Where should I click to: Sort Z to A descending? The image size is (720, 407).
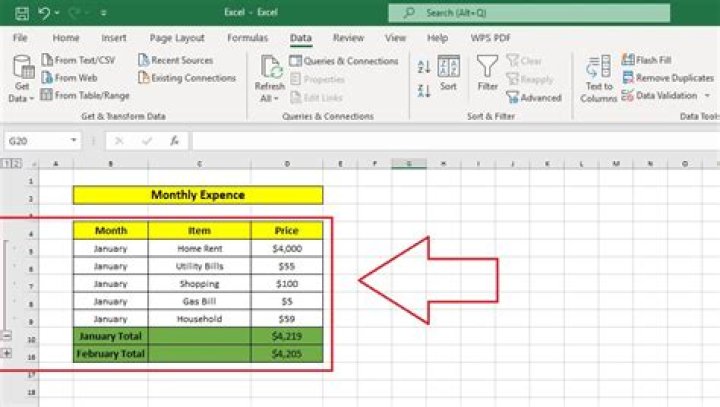coord(424,91)
